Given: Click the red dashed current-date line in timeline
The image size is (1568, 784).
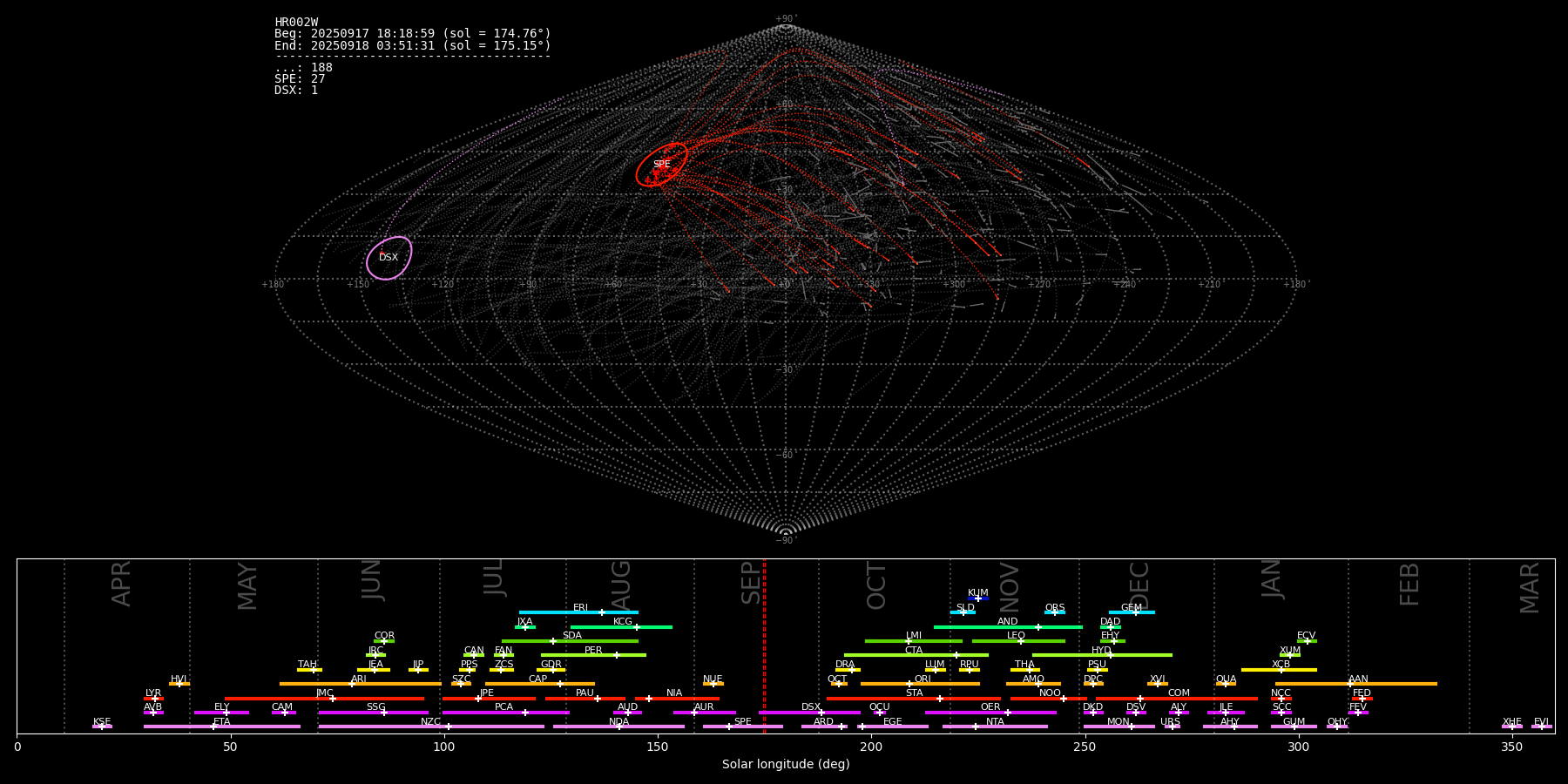Looking at the screenshot, I should [x=764, y=645].
